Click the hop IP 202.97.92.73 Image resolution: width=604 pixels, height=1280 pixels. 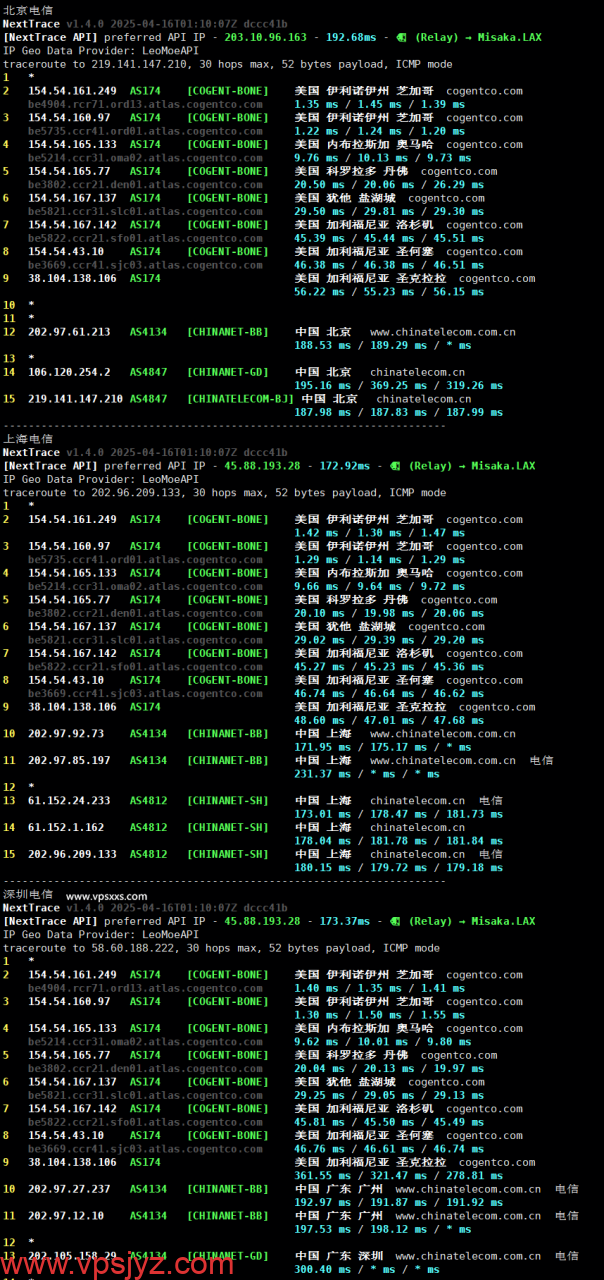(x=66, y=733)
